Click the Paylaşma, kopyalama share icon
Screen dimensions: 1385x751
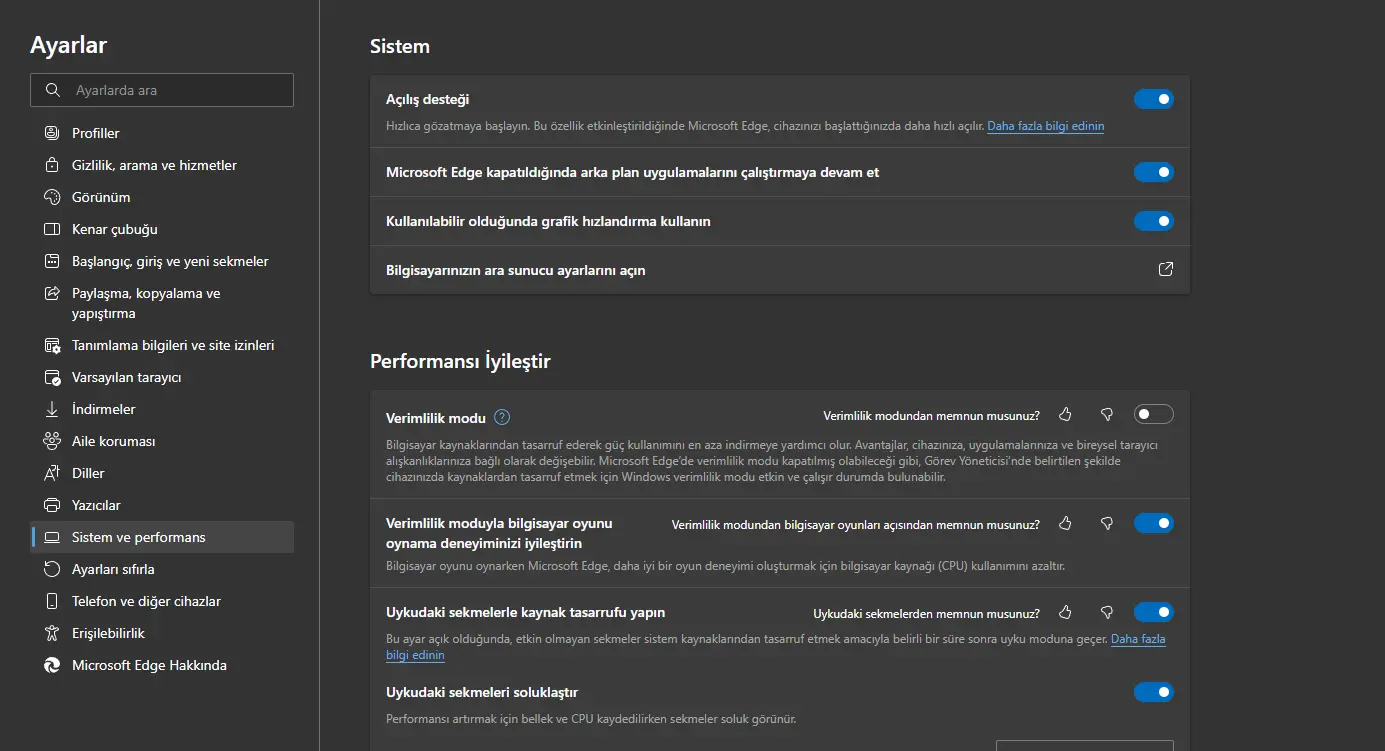tap(53, 294)
